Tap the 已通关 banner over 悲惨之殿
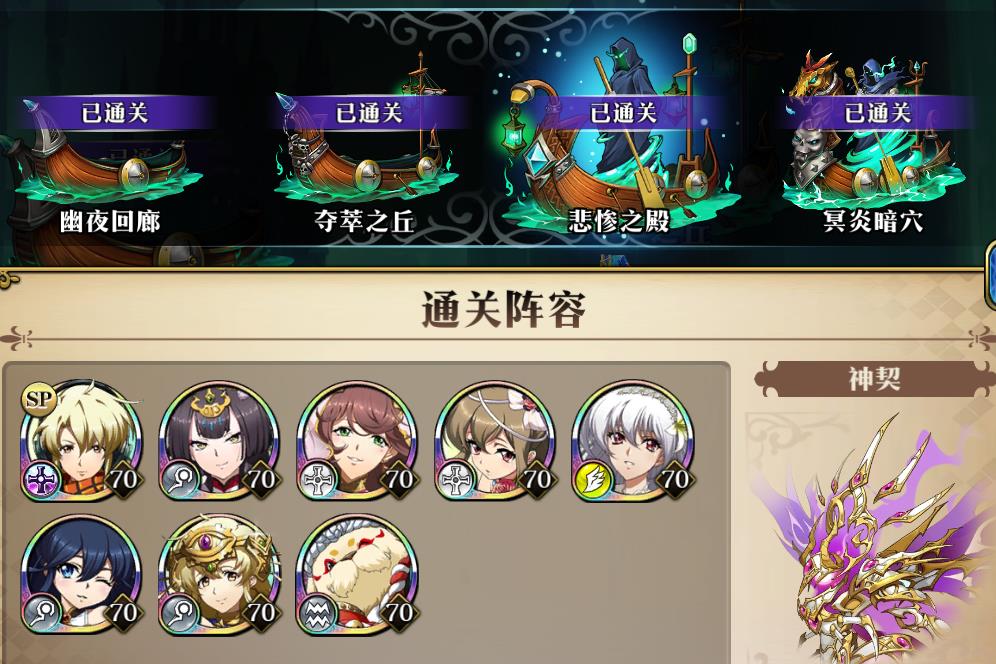 [x=622, y=113]
